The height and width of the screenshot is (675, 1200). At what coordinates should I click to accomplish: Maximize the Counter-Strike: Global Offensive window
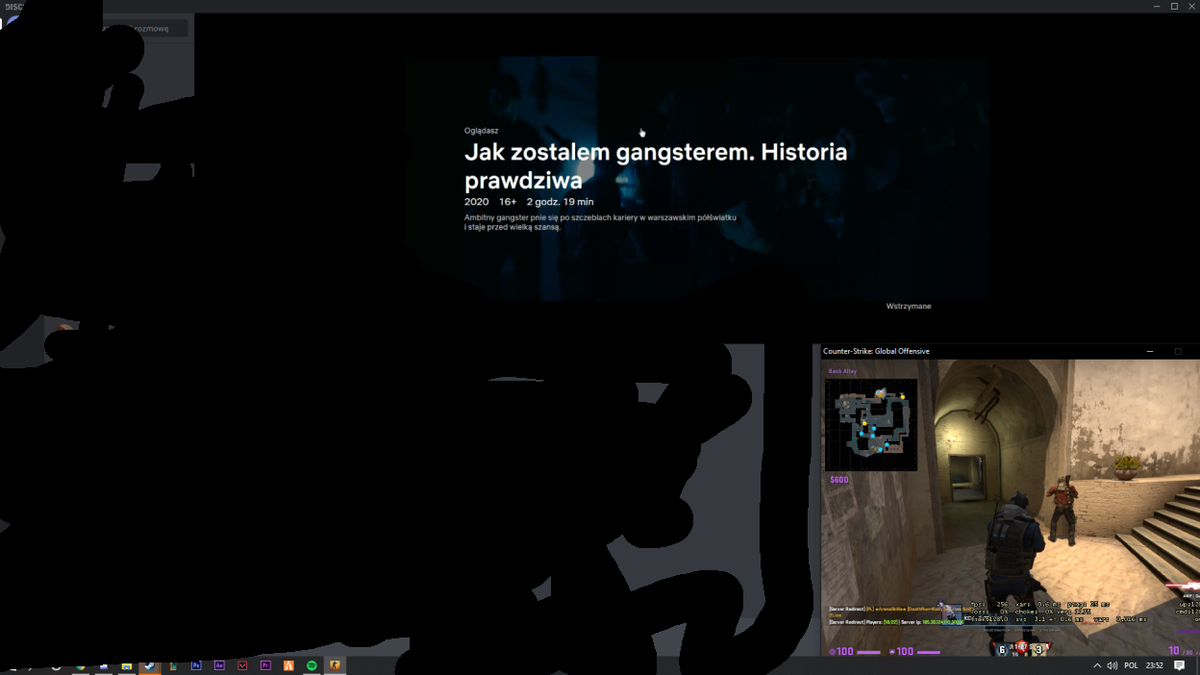(1178, 351)
